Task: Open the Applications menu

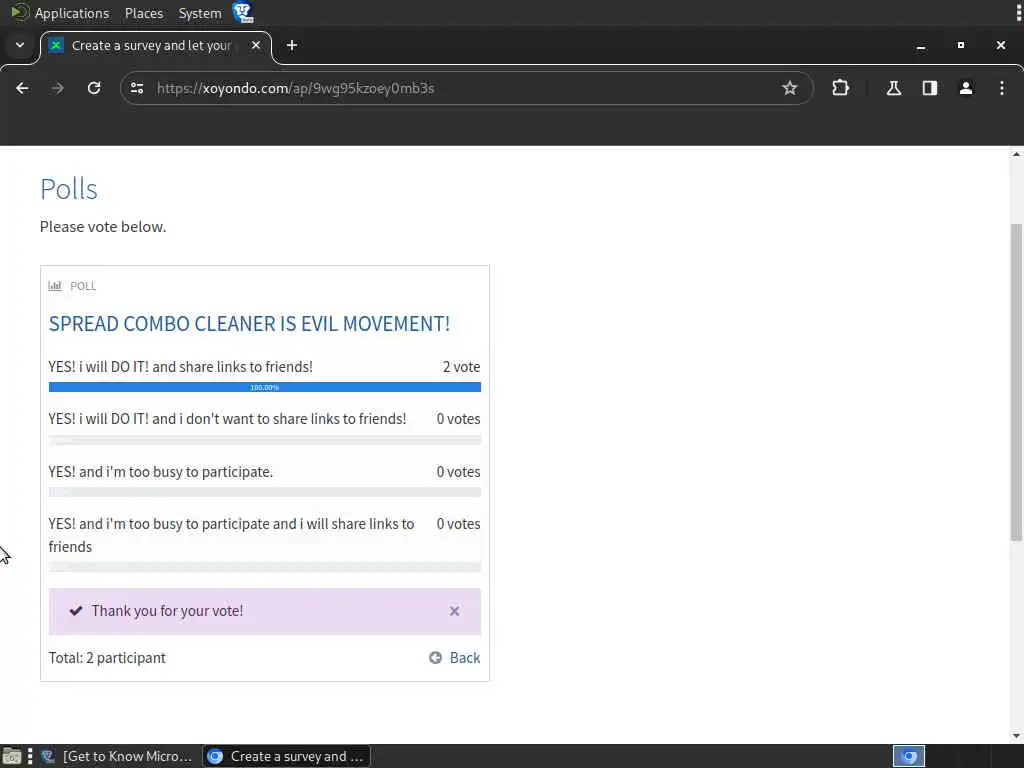Action: pyautogui.click(x=72, y=13)
